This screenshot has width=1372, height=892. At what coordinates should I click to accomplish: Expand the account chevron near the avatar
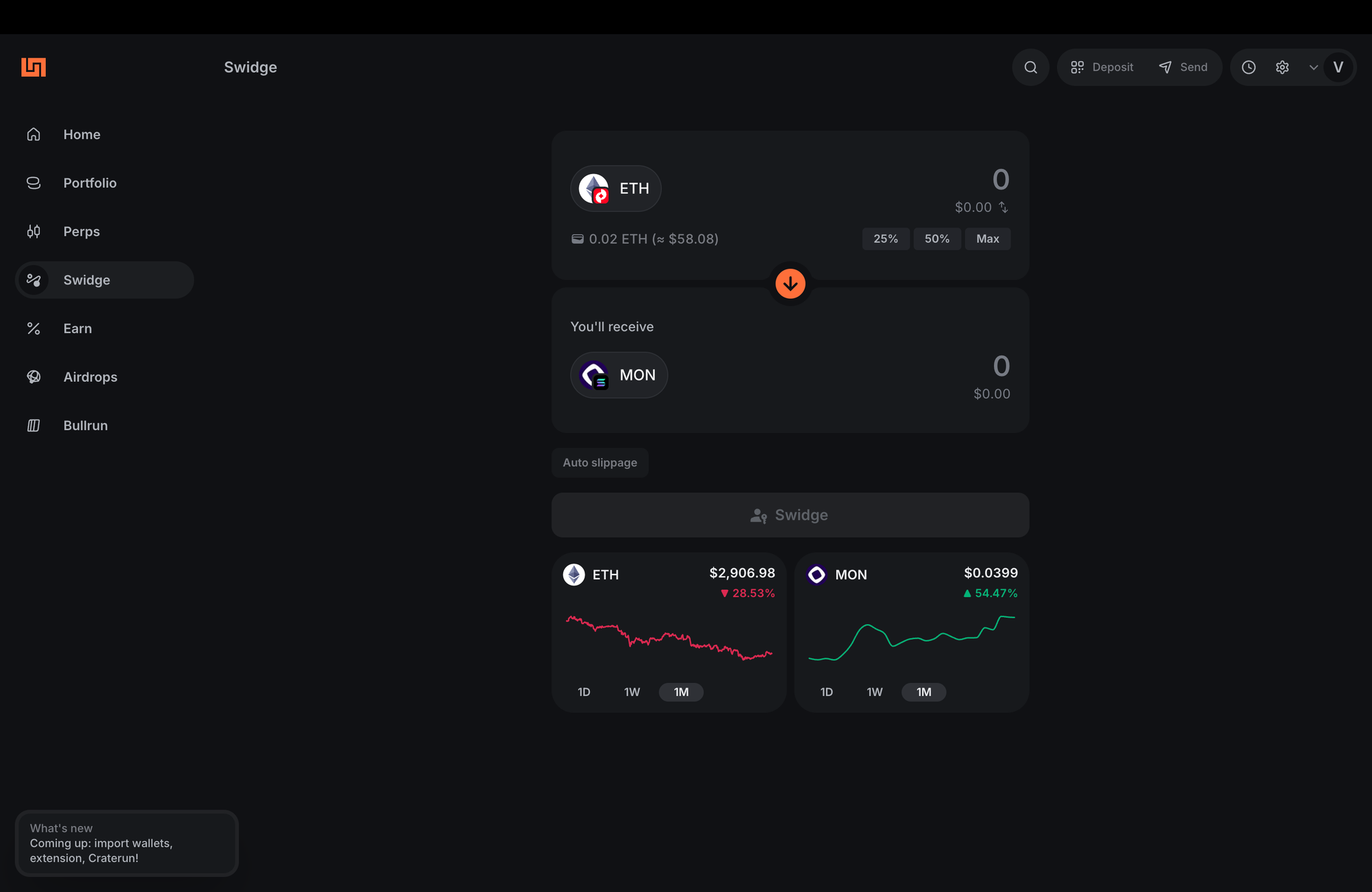pyautogui.click(x=1314, y=67)
